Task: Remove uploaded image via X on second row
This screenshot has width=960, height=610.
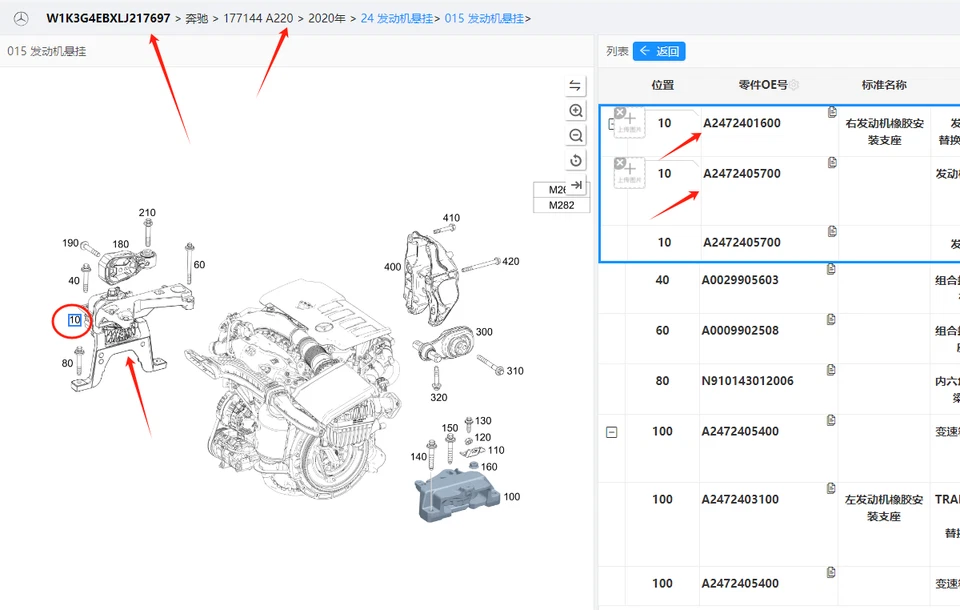Action: click(622, 162)
